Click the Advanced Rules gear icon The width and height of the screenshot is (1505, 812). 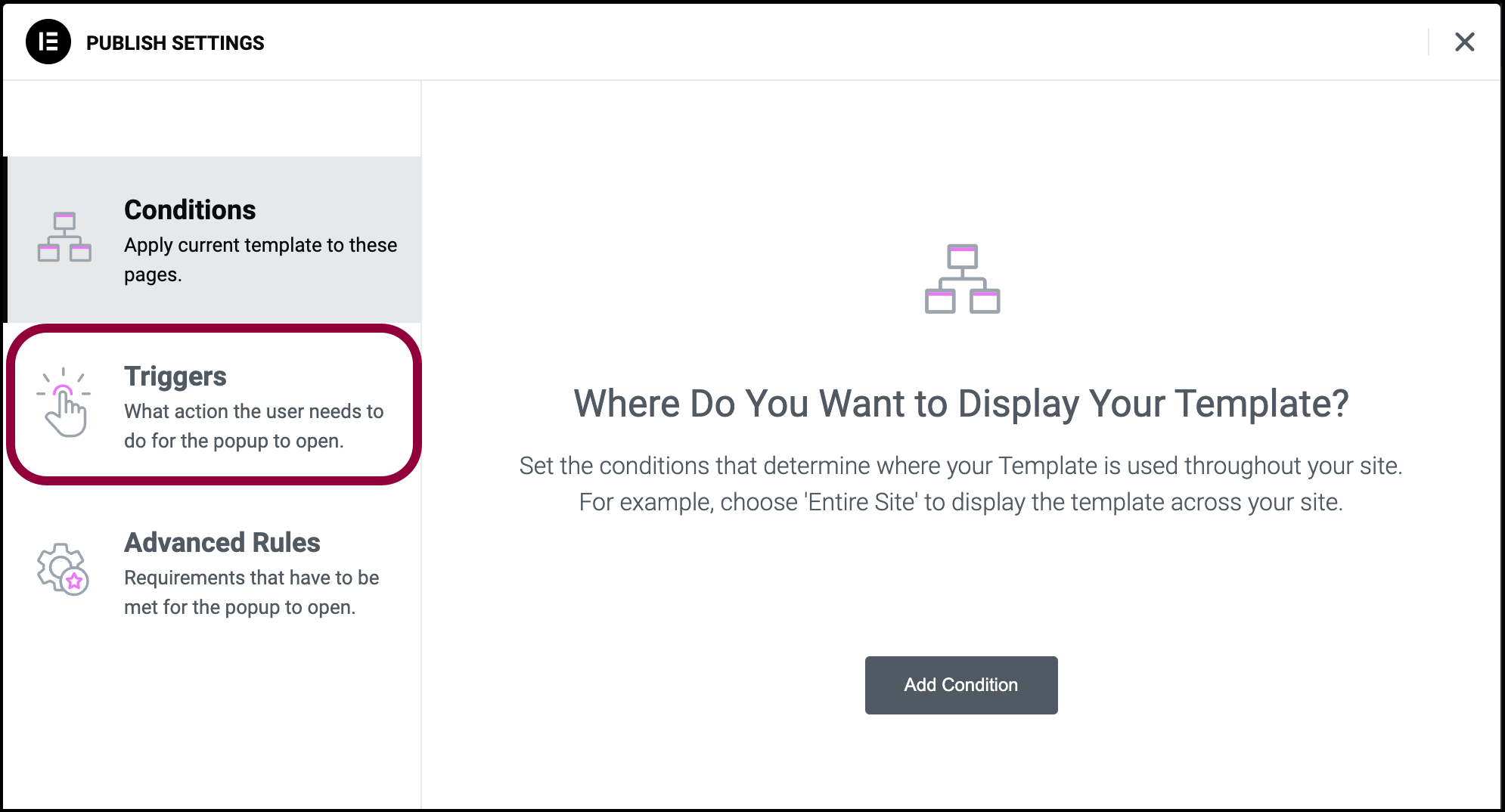pyautogui.click(x=63, y=569)
